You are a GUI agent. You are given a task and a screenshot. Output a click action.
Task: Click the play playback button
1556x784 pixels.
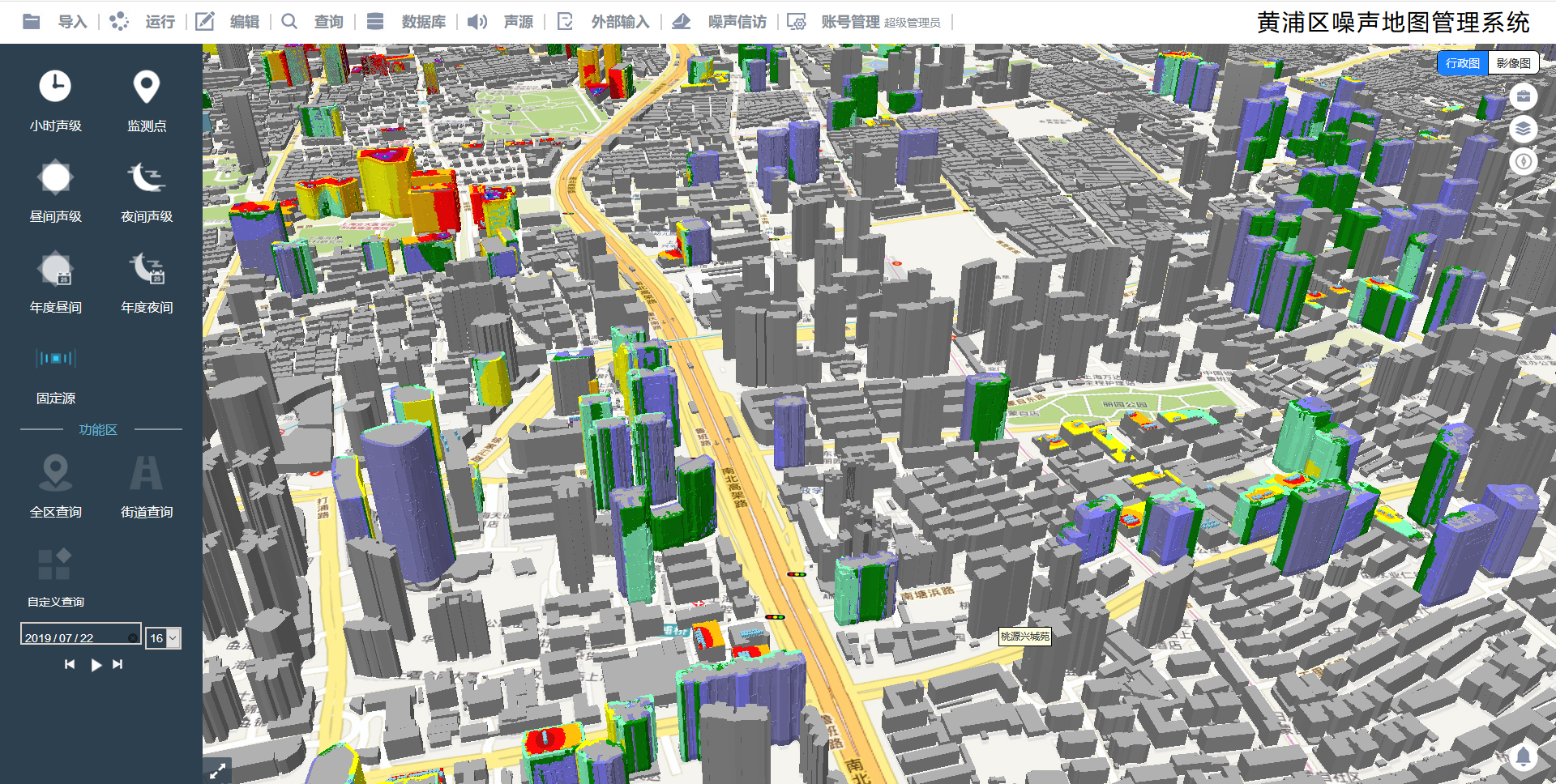(96, 664)
